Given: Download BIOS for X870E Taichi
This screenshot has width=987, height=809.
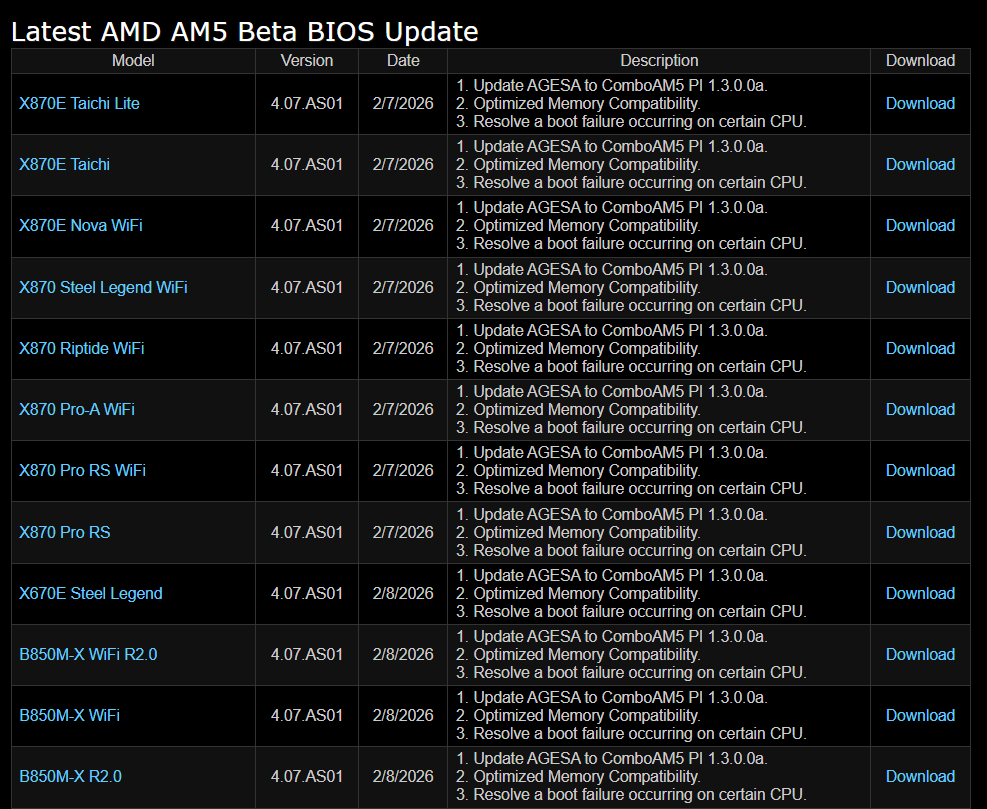Looking at the screenshot, I should pyautogui.click(x=920, y=164).
